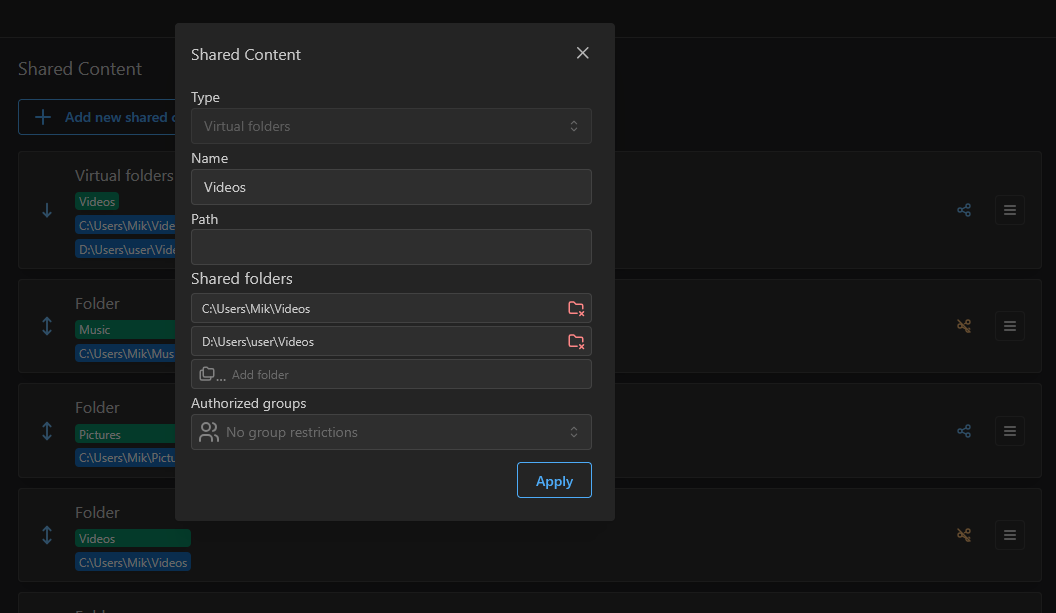Open hamburger menu on Virtual folders row
The height and width of the screenshot is (613, 1056).
tap(1010, 210)
